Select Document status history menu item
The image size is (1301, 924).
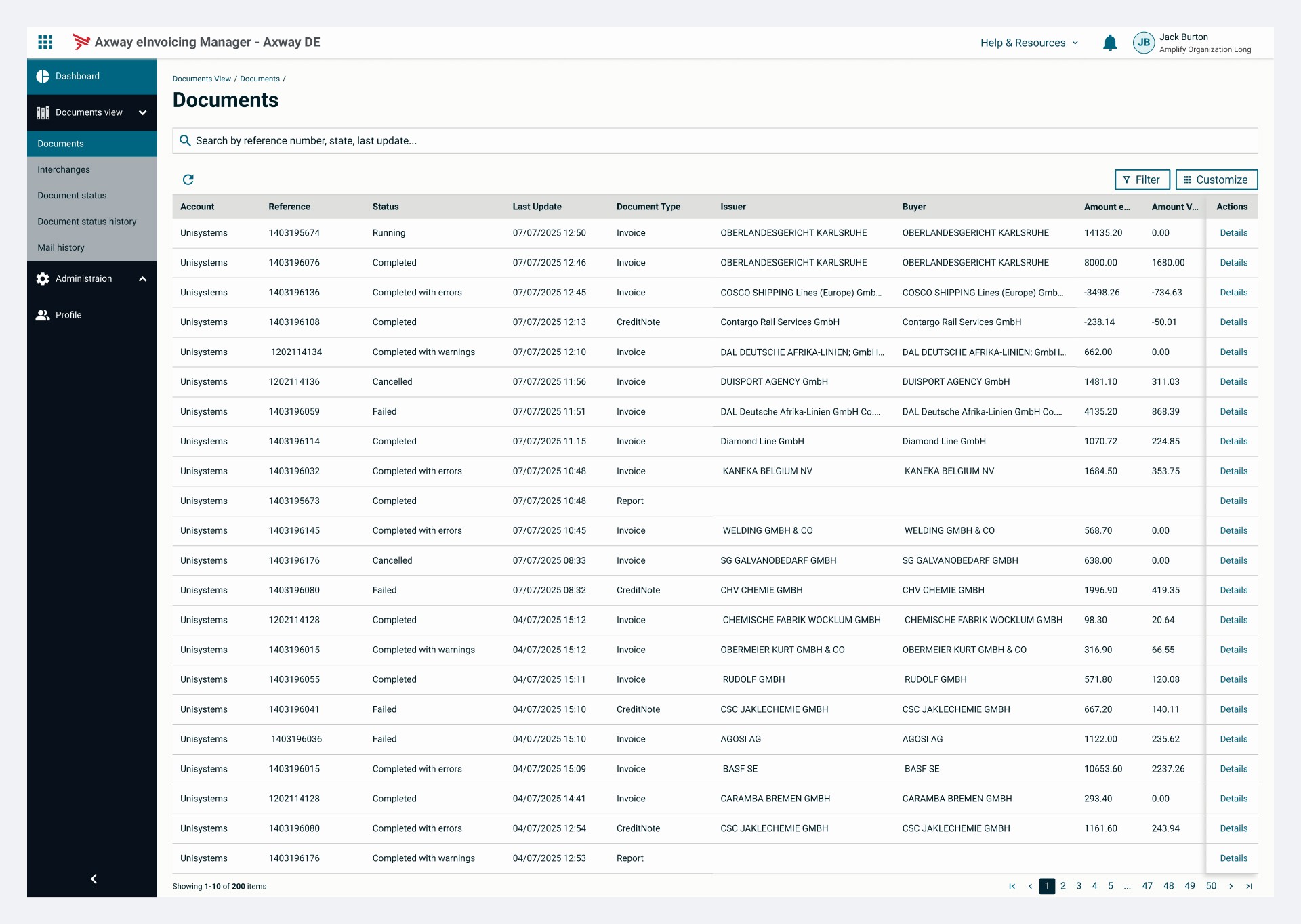(87, 222)
